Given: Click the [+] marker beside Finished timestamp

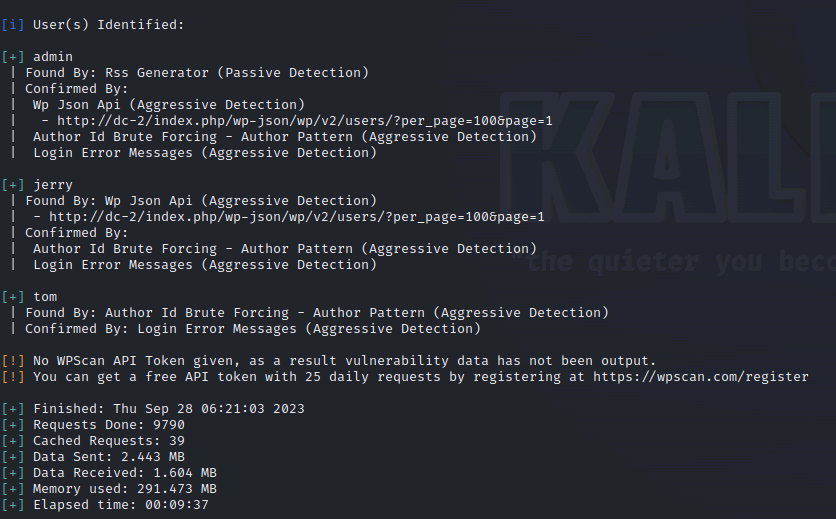Looking at the screenshot, I should click(13, 408).
